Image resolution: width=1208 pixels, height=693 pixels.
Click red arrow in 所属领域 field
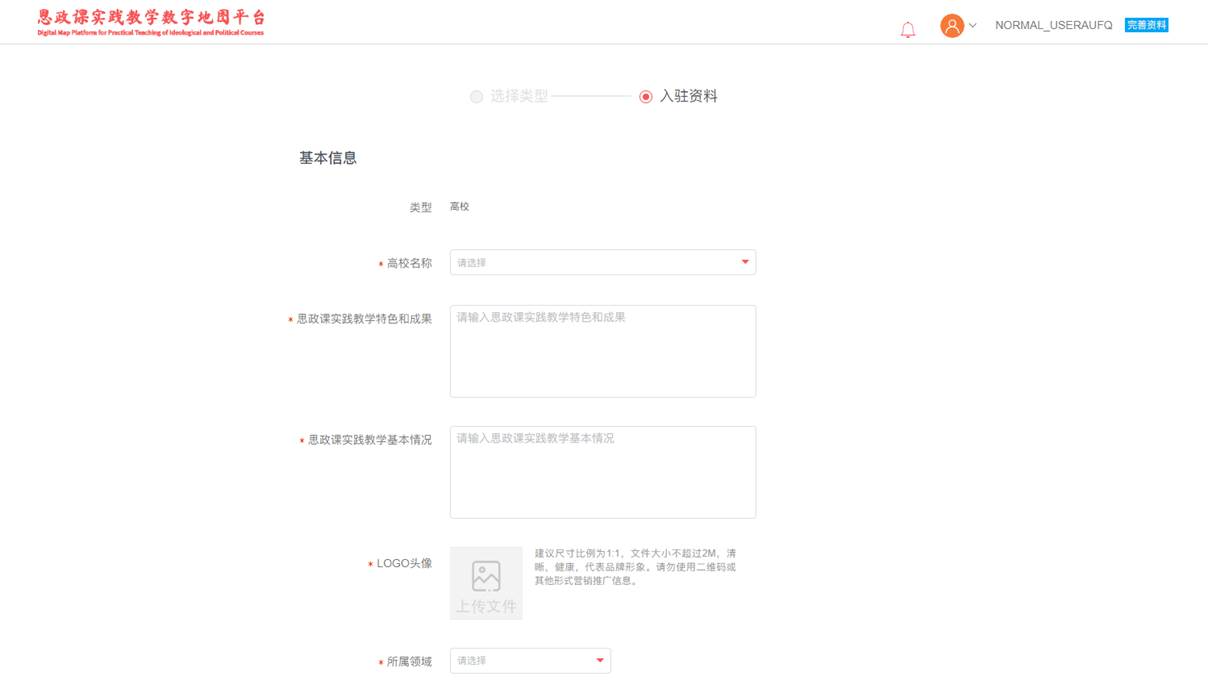pyautogui.click(x=600, y=660)
